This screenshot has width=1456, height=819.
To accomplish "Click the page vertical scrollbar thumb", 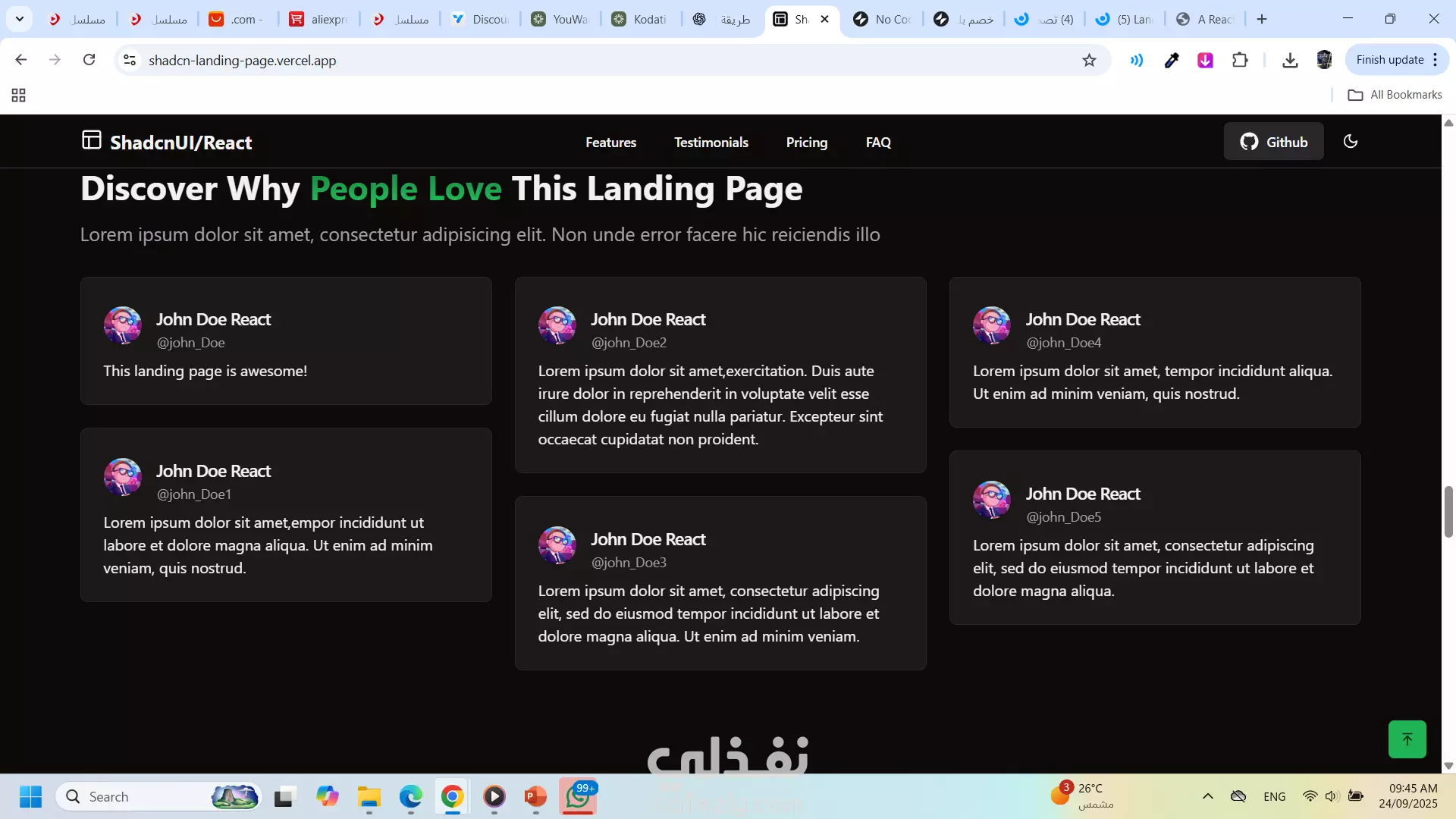I will [1448, 512].
